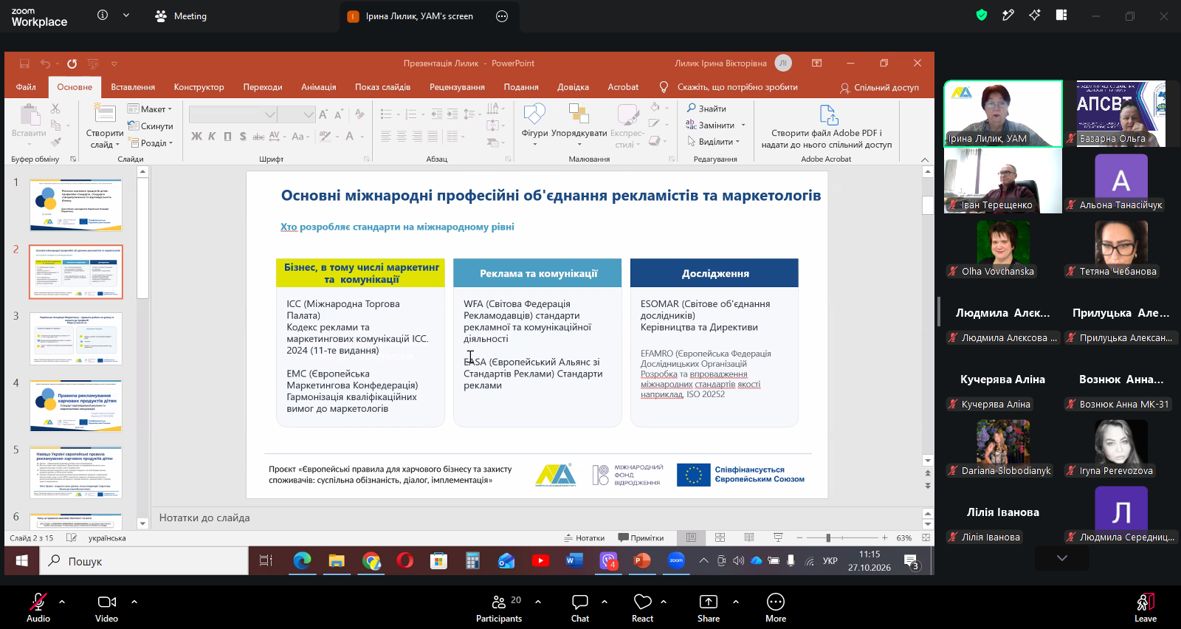
Task: Expand Share options arrow
Action: pyautogui.click(x=735, y=602)
